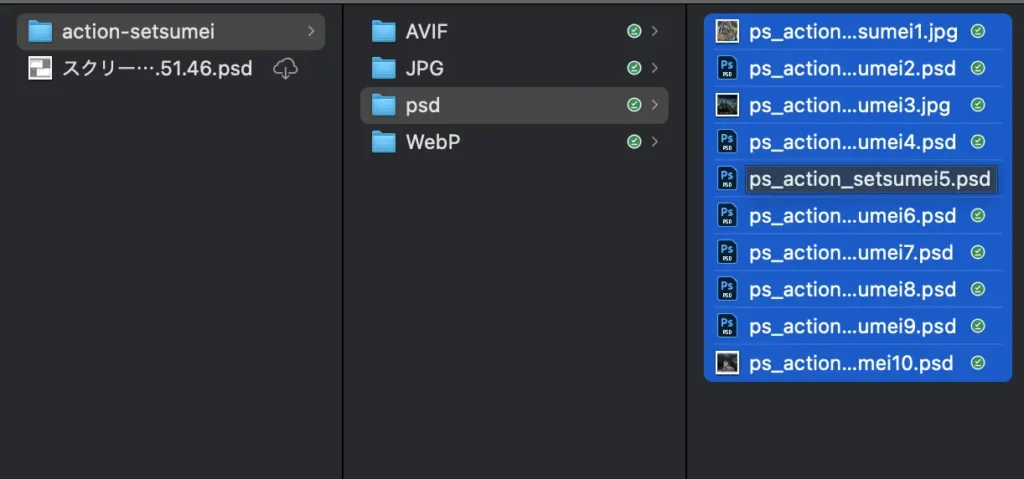Click the PSD icon of ps_action…umei2.psd

727,69
